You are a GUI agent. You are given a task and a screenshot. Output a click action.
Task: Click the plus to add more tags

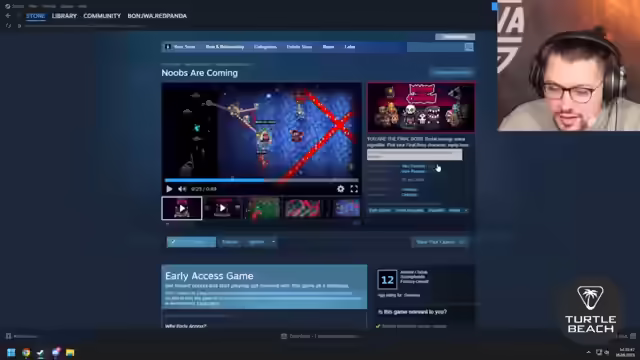pos(466,210)
